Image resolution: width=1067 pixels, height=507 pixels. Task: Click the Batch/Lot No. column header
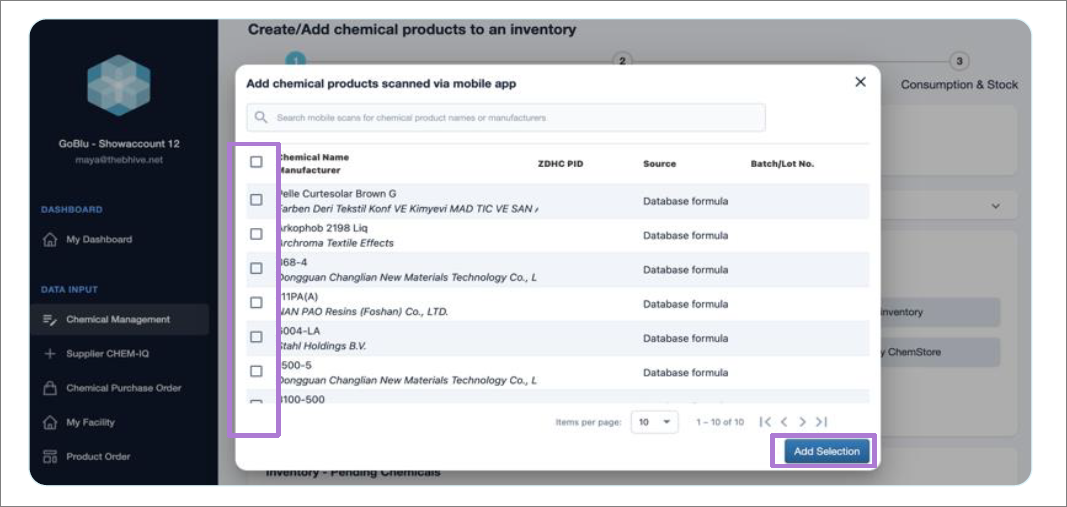tap(782, 164)
